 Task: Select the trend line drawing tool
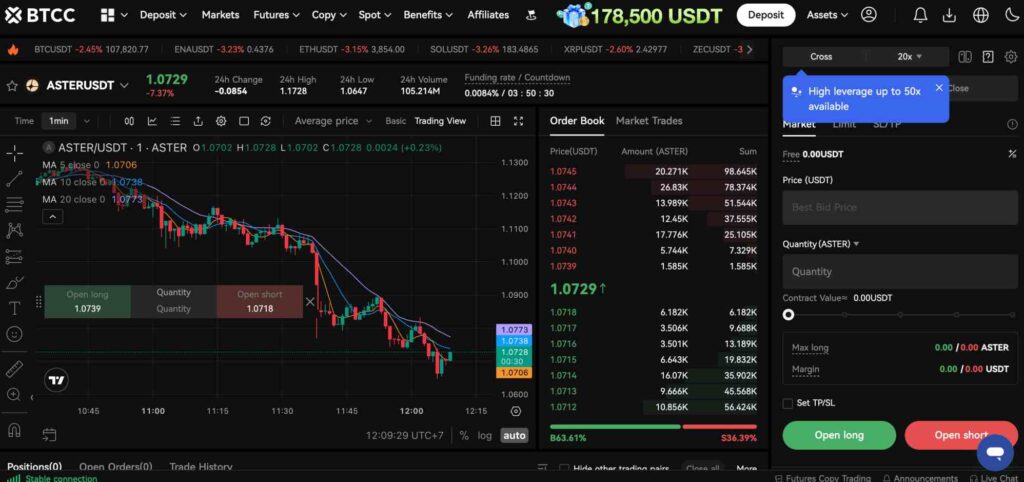pos(14,179)
